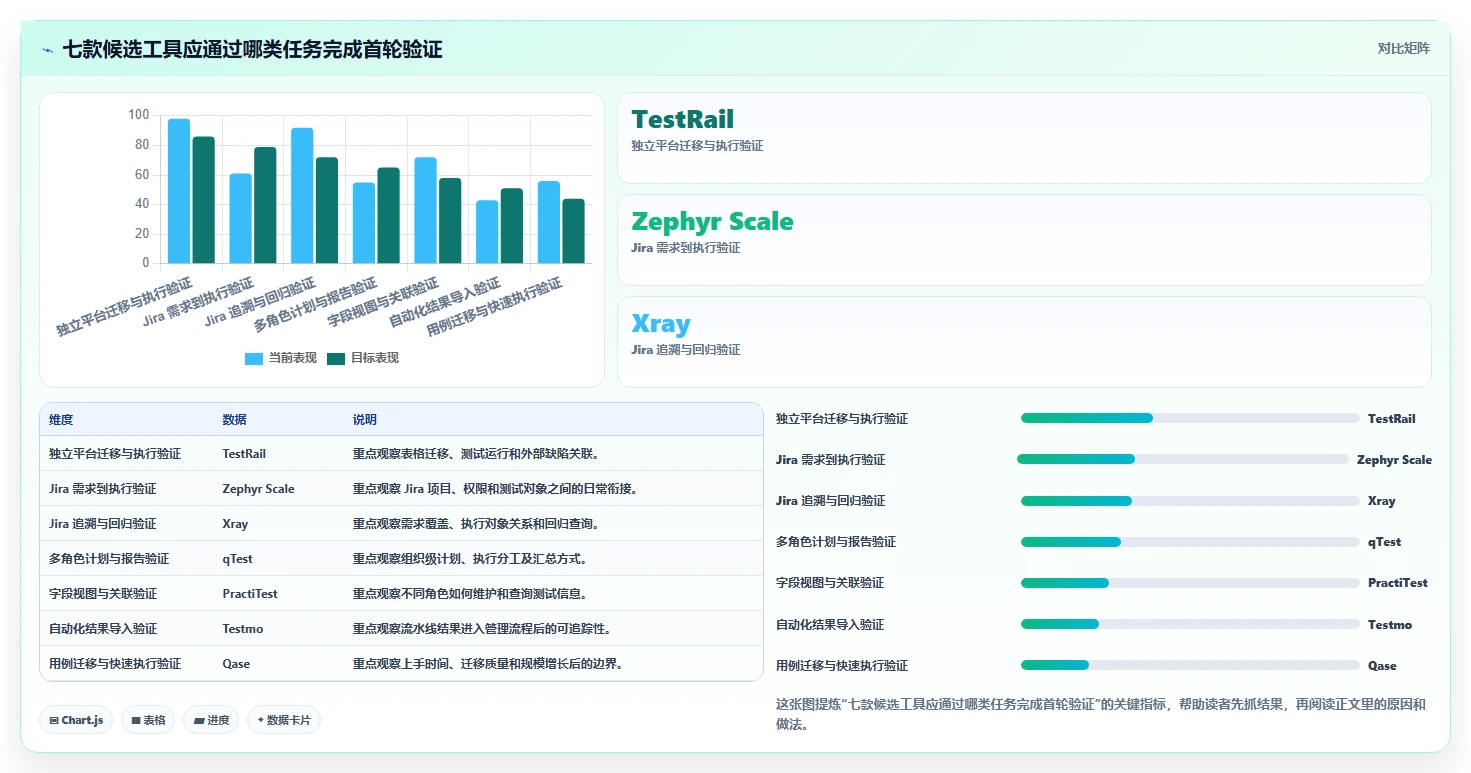1471x773 pixels.
Task: Click the dark-green bar for Jira 需求到执行验证
Action: coord(265,205)
